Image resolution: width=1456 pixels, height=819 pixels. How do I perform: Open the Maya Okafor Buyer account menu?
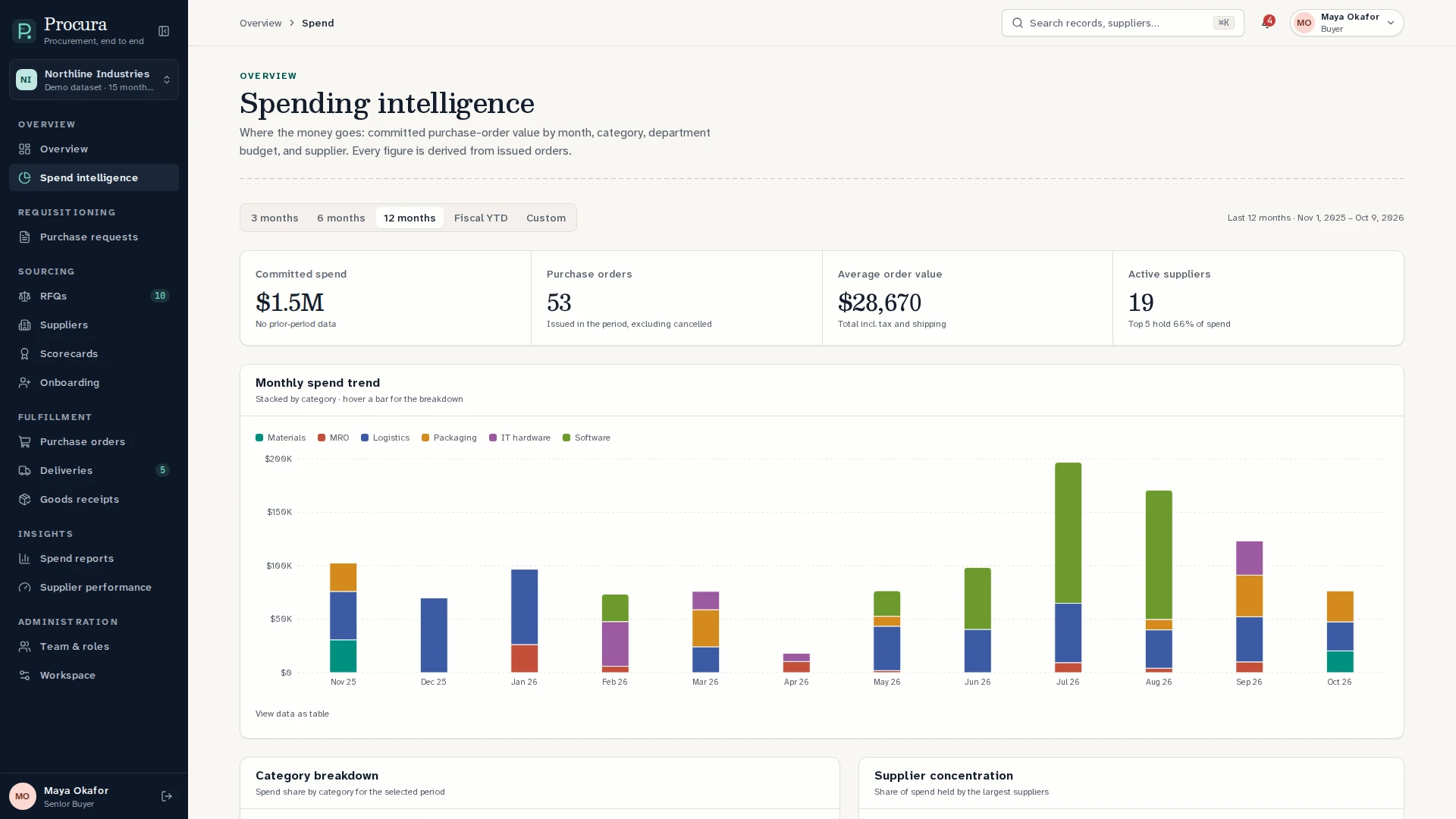pyautogui.click(x=1347, y=23)
